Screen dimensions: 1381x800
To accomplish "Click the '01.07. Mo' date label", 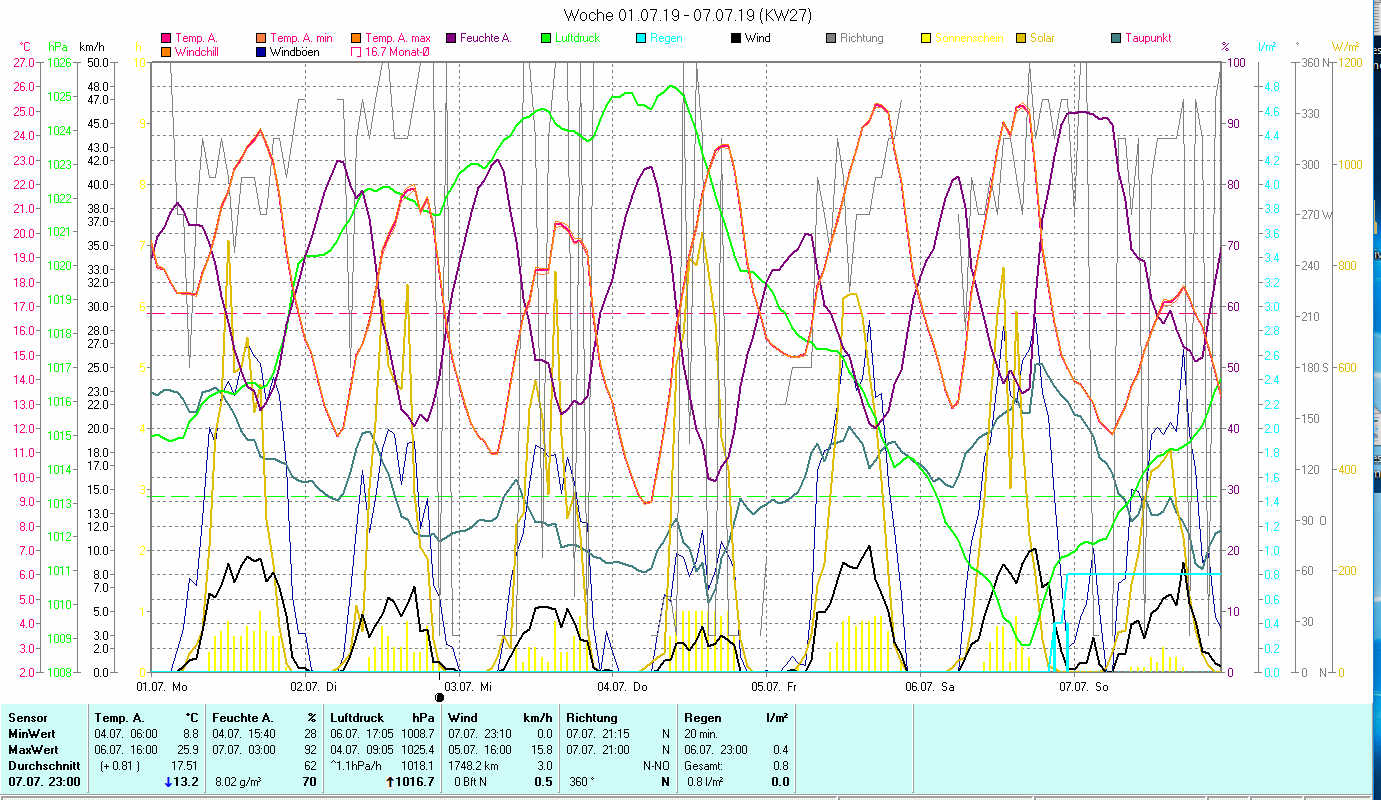I will tap(162, 687).
